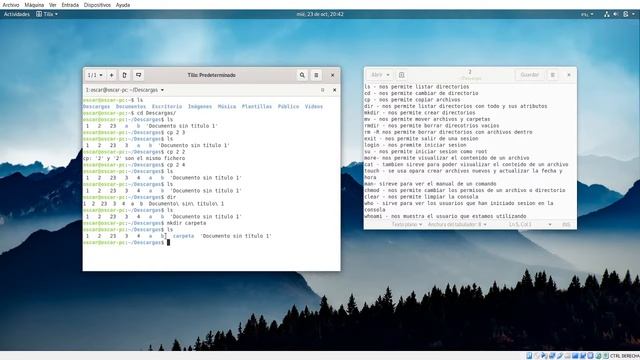Screen dimensions: 640x360
Task: Click the volume icon in top bar
Action: coord(616,14)
